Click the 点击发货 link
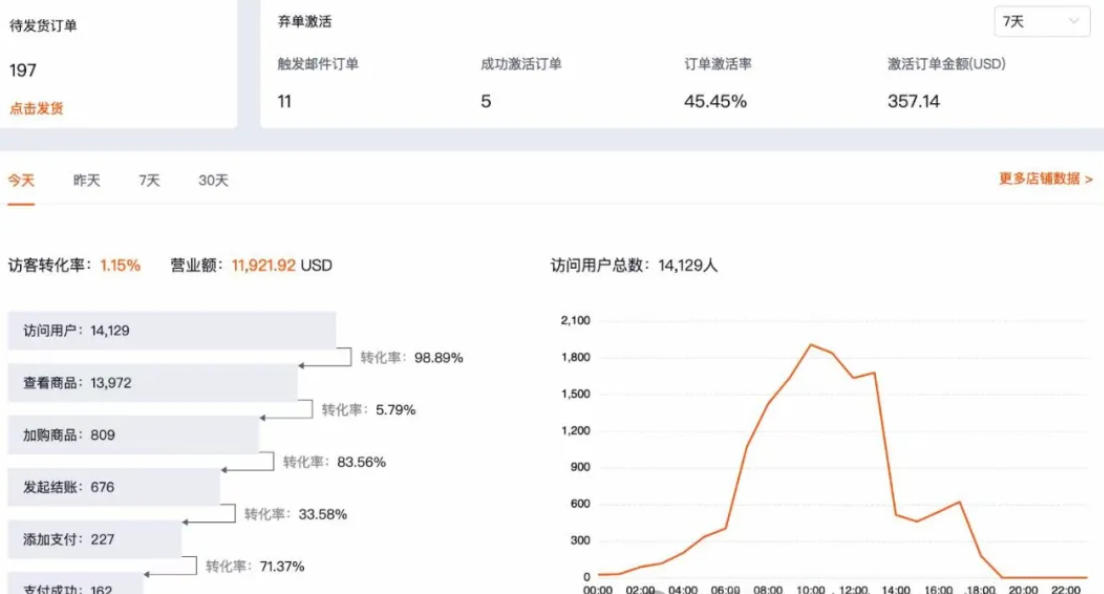The image size is (1104, 594). [x=36, y=108]
